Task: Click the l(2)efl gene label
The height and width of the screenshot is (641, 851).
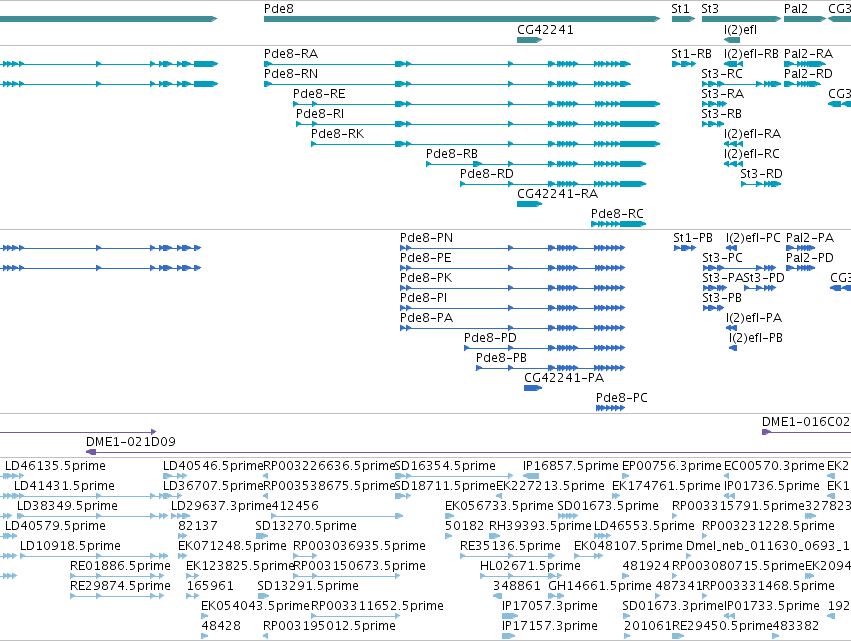Action: point(740,30)
